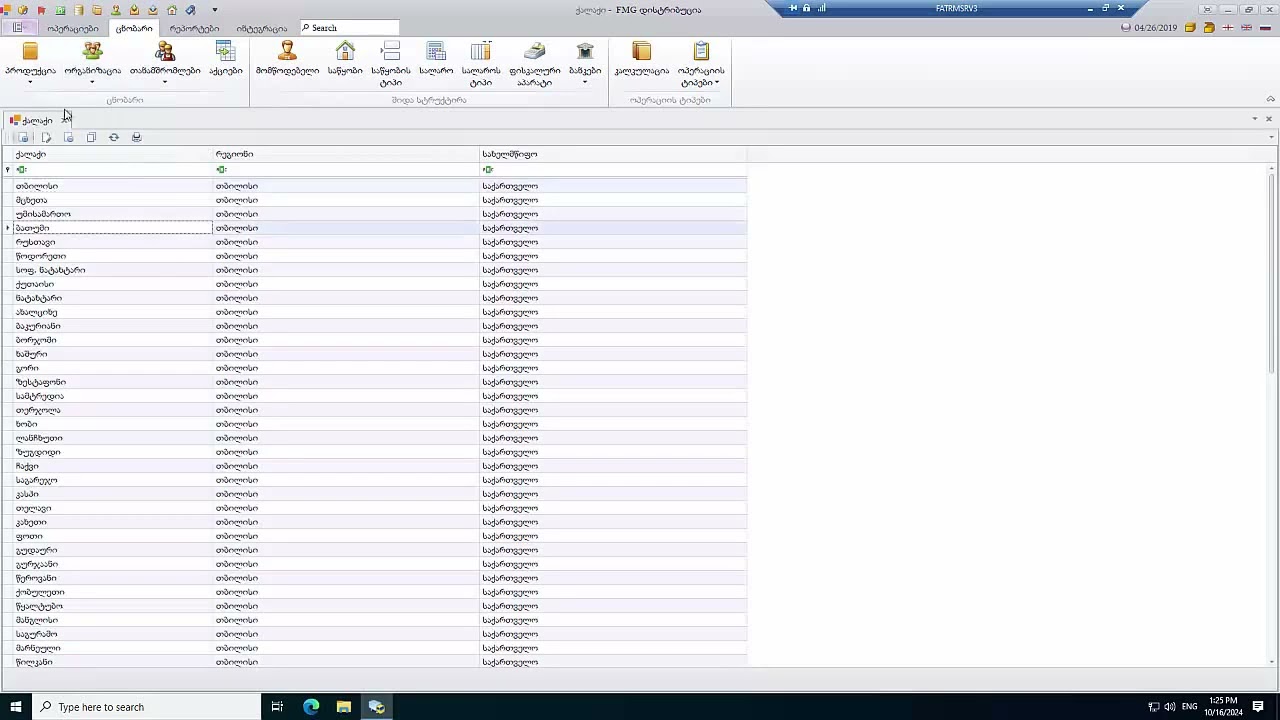Select the ქუთაისი city row

[379, 284]
